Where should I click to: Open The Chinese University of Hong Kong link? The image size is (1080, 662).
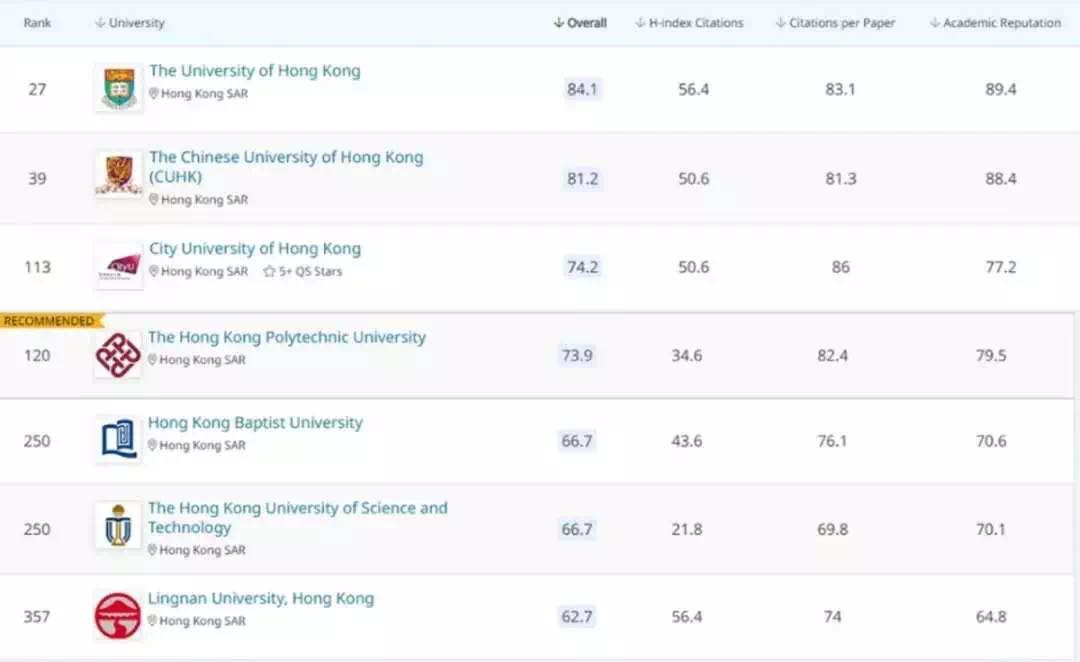point(285,158)
